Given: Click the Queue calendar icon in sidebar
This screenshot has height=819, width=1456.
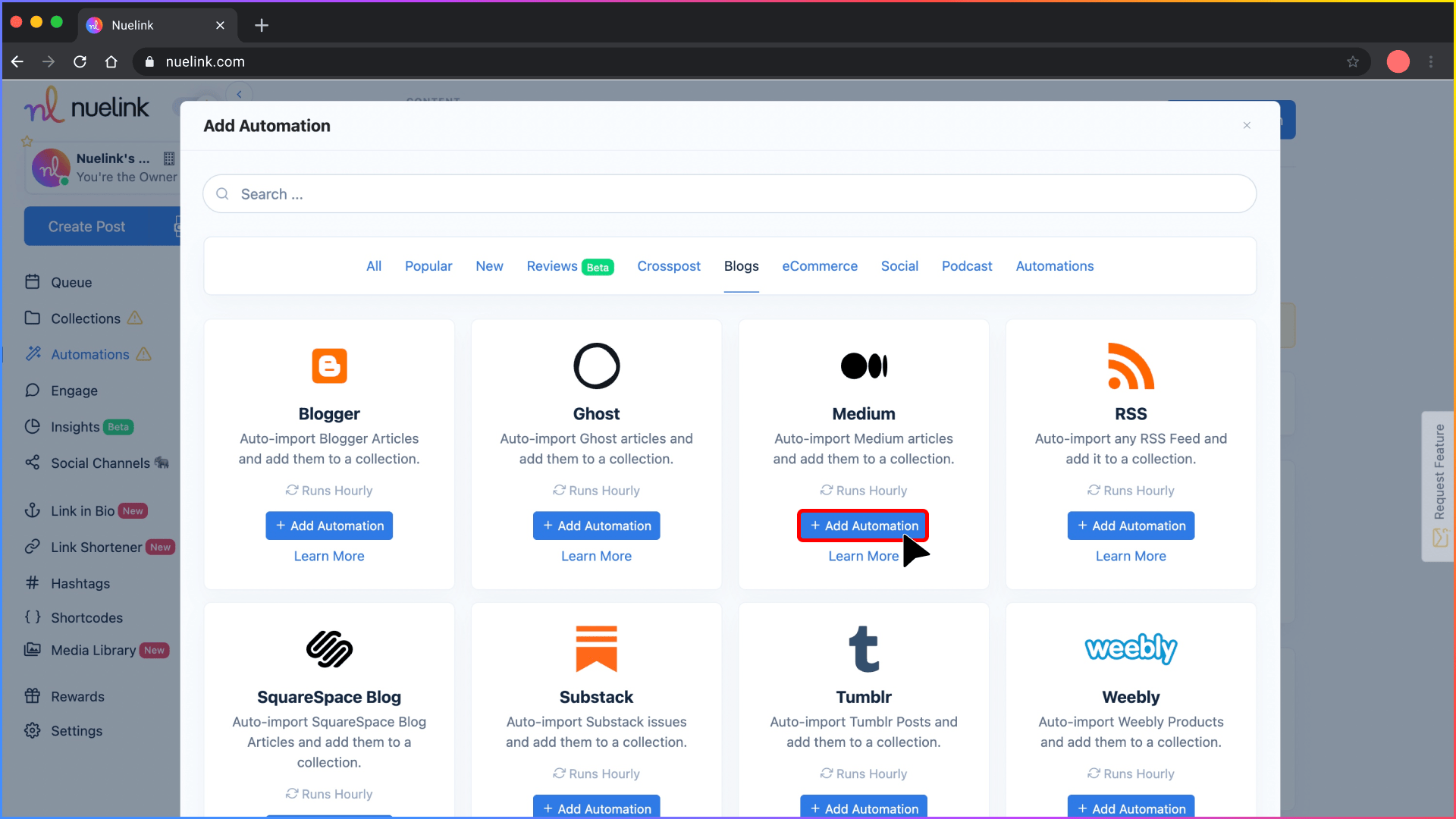Looking at the screenshot, I should (x=32, y=282).
